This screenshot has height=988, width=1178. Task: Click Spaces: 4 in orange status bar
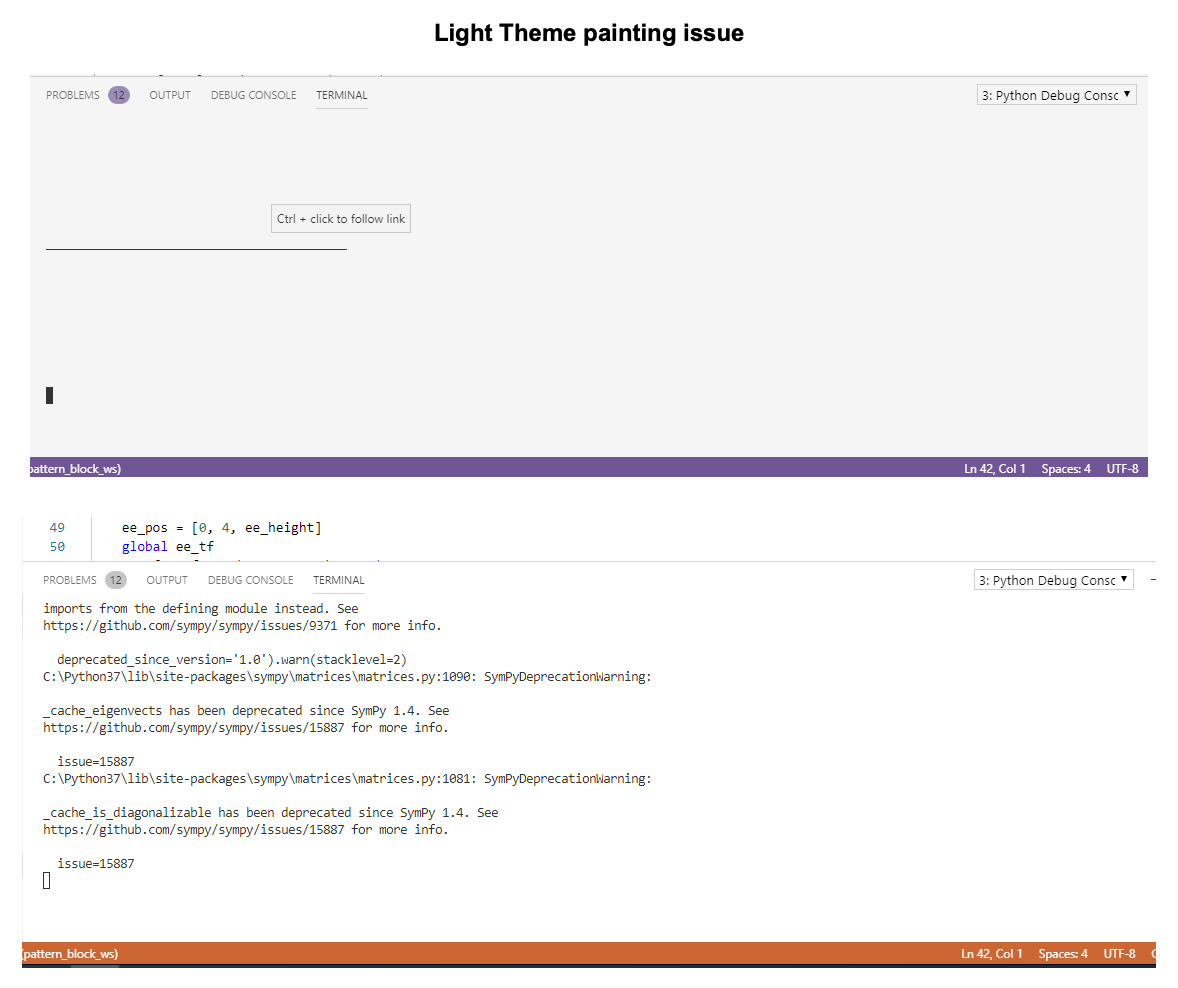click(x=1063, y=954)
